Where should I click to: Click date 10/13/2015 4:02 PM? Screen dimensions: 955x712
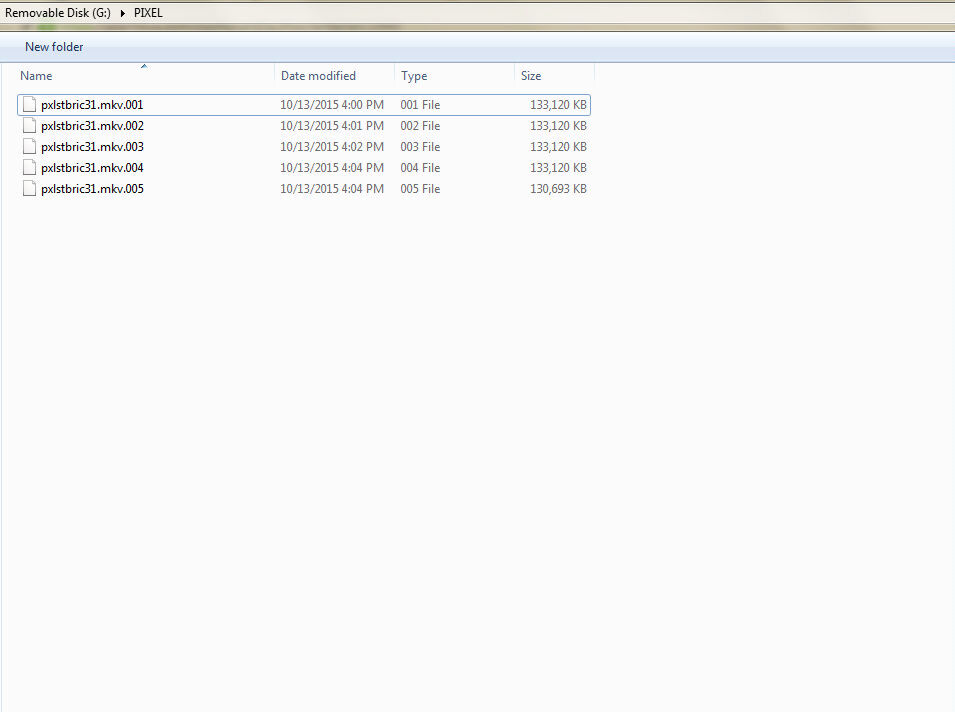click(332, 147)
